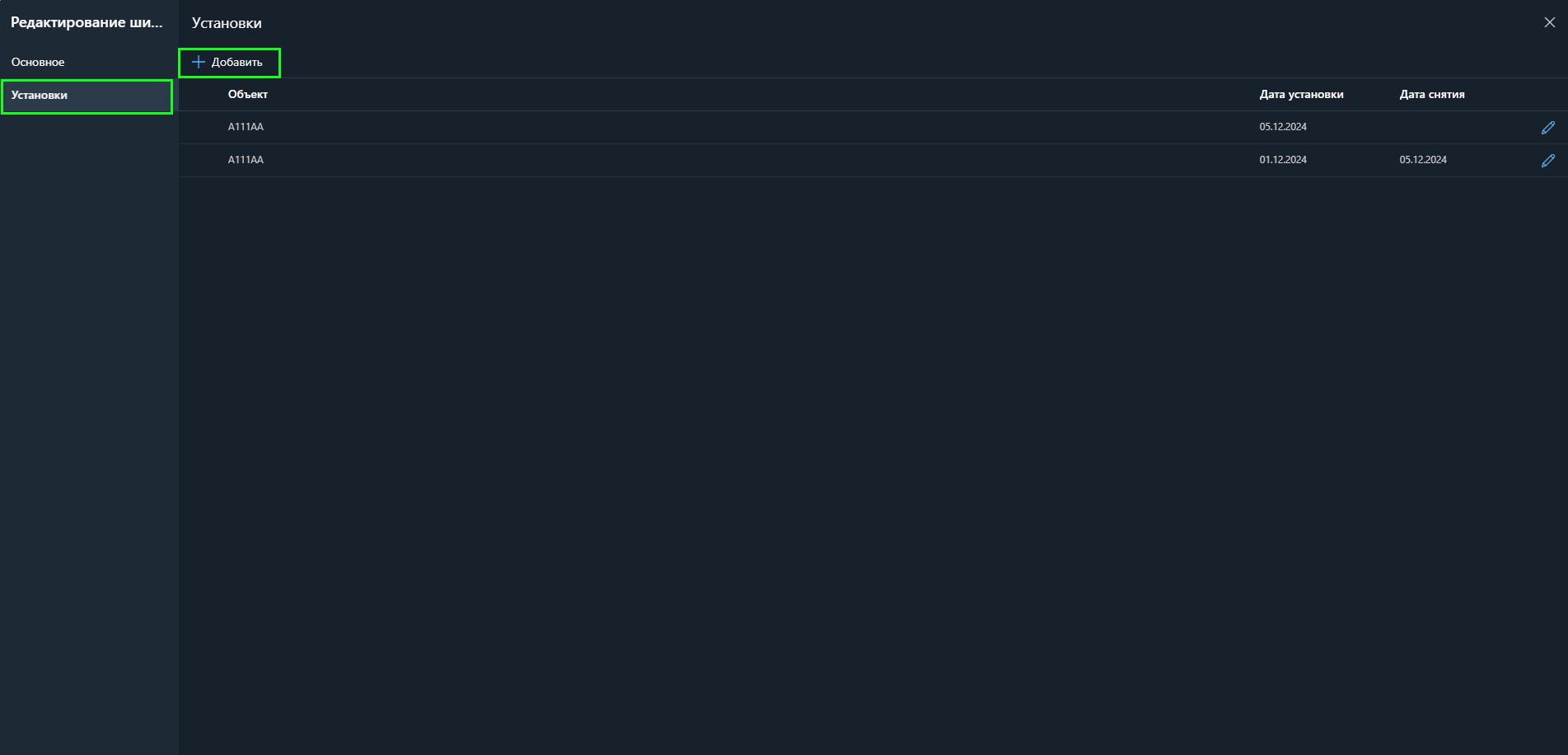
Task: Click the blue plus symbol in the toolbar
Action: 199,62
